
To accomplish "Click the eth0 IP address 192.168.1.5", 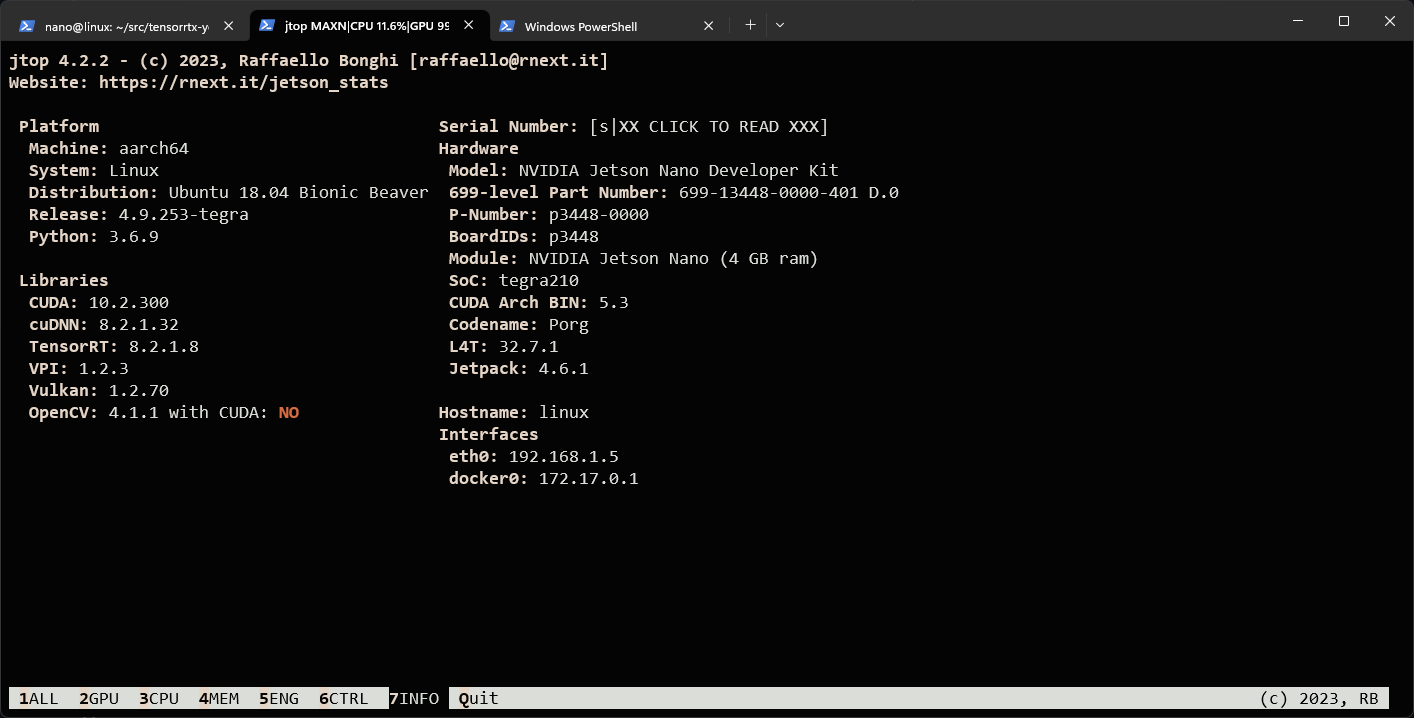I will tap(566, 456).
